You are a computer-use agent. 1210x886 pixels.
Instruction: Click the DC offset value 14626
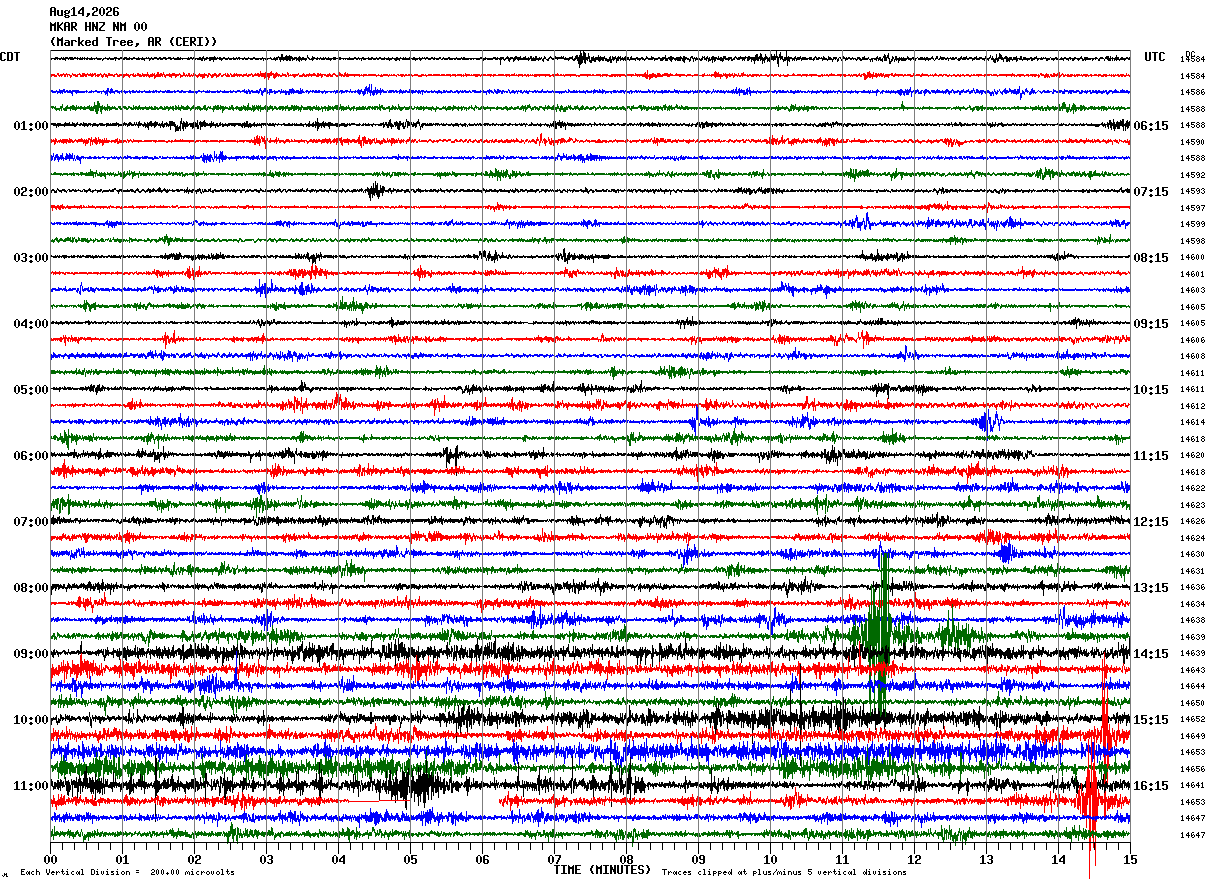coord(1192,522)
